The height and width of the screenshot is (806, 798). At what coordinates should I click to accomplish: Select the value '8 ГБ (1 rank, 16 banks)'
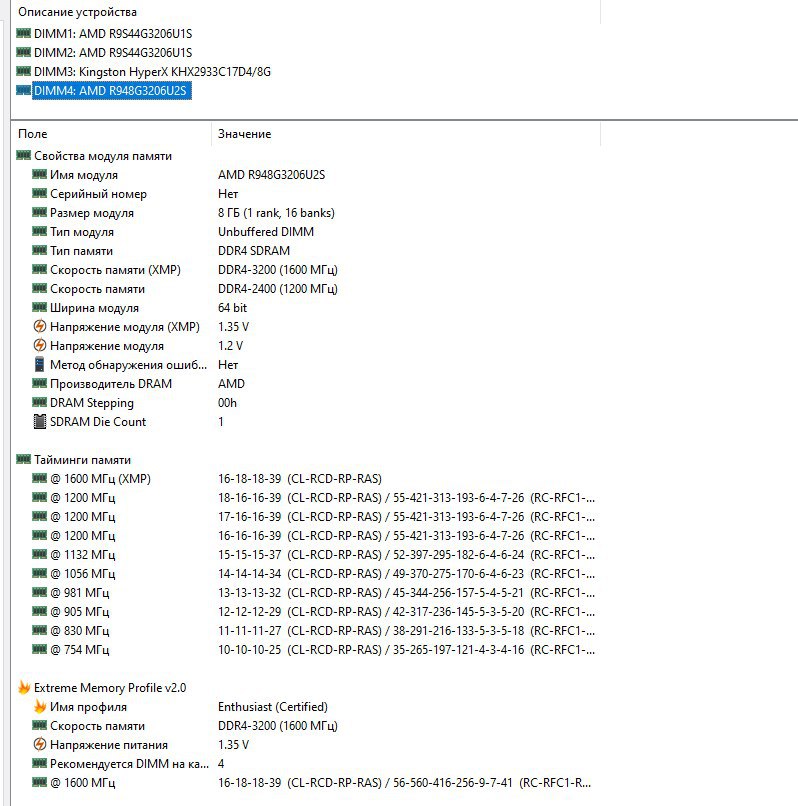(276, 213)
